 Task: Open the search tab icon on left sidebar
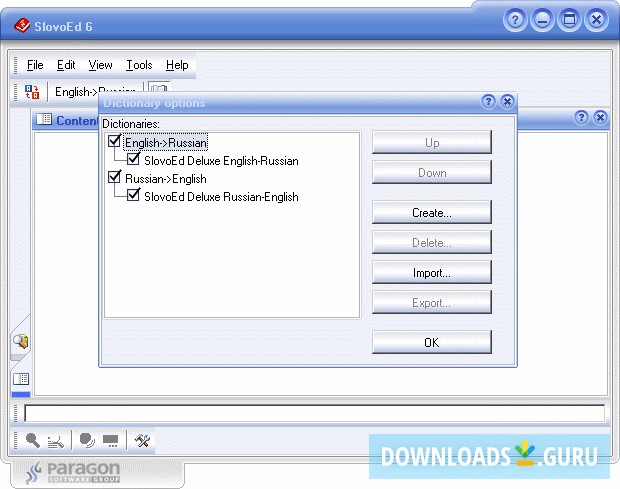pos(21,341)
